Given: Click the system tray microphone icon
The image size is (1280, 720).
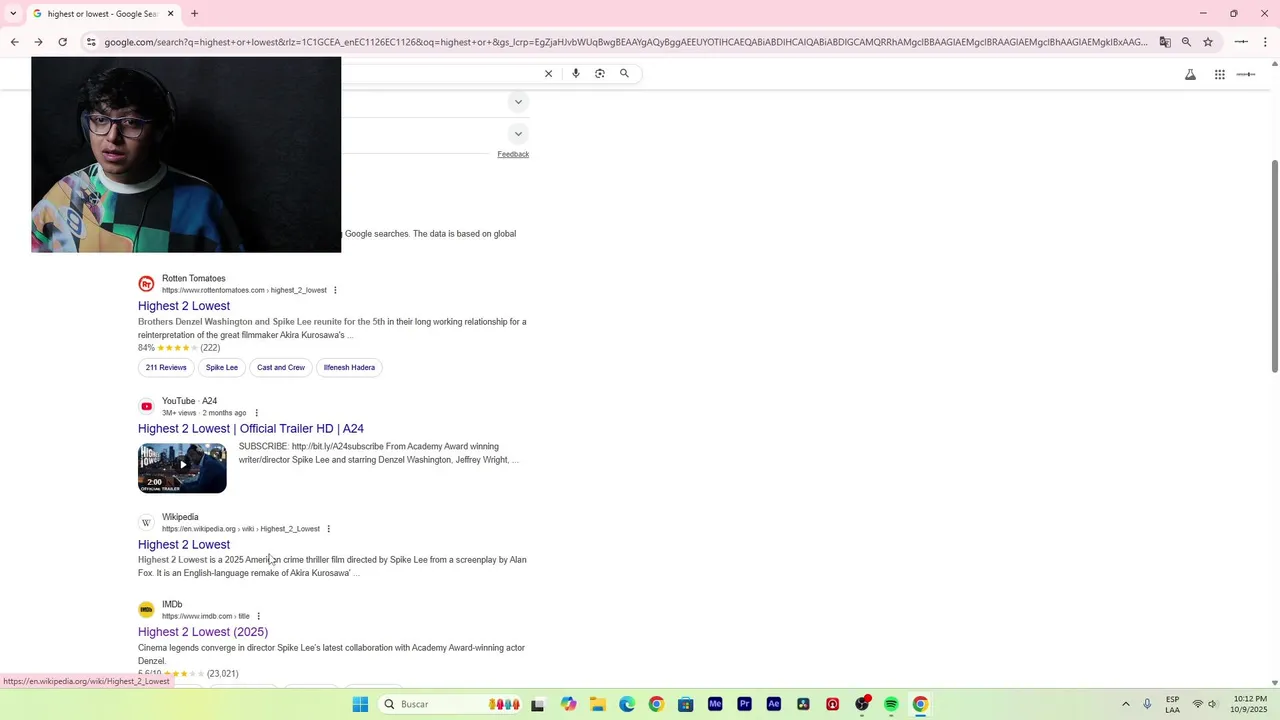Looking at the screenshot, I should 1147,704.
